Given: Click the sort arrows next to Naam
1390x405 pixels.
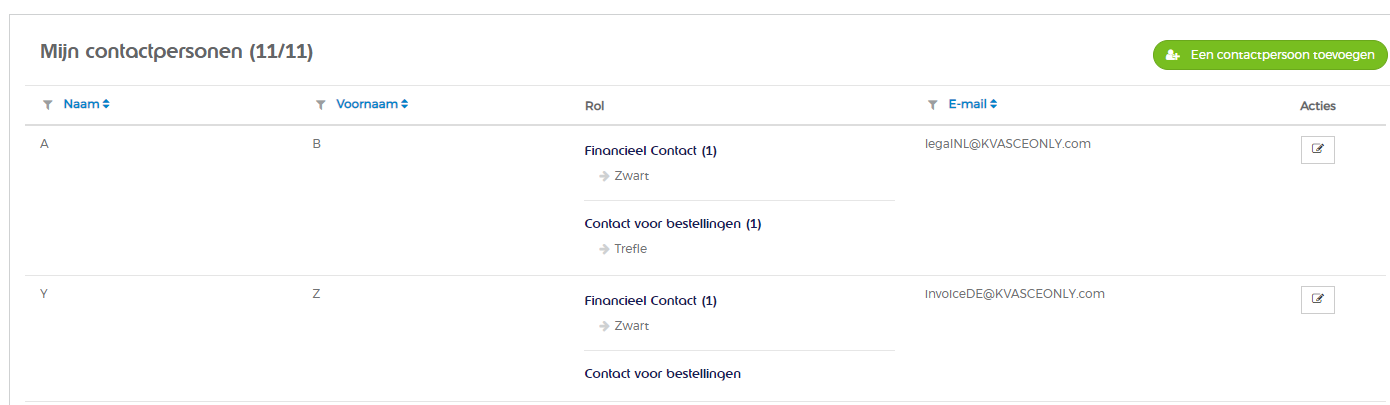Looking at the screenshot, I should pos(105,104).
